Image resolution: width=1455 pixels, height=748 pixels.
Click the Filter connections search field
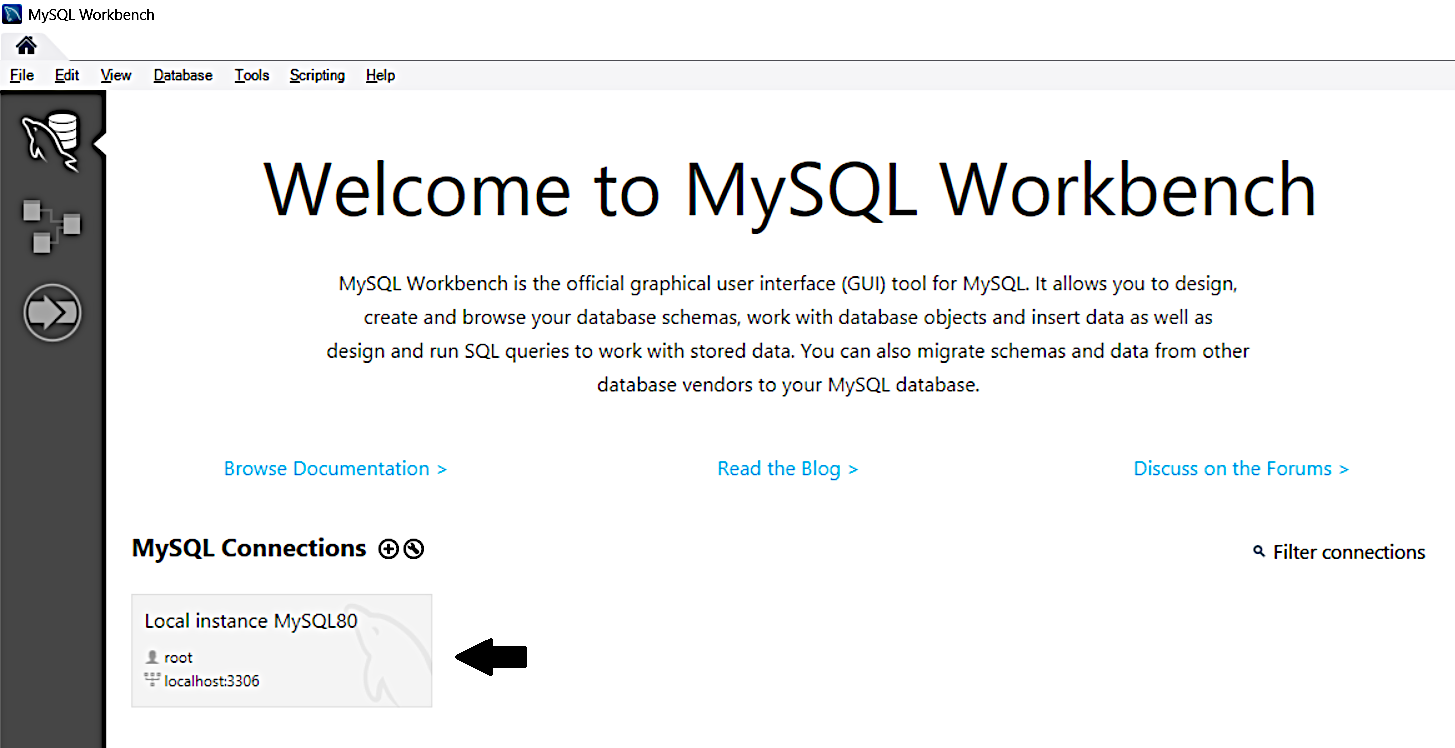[1349, 552]
